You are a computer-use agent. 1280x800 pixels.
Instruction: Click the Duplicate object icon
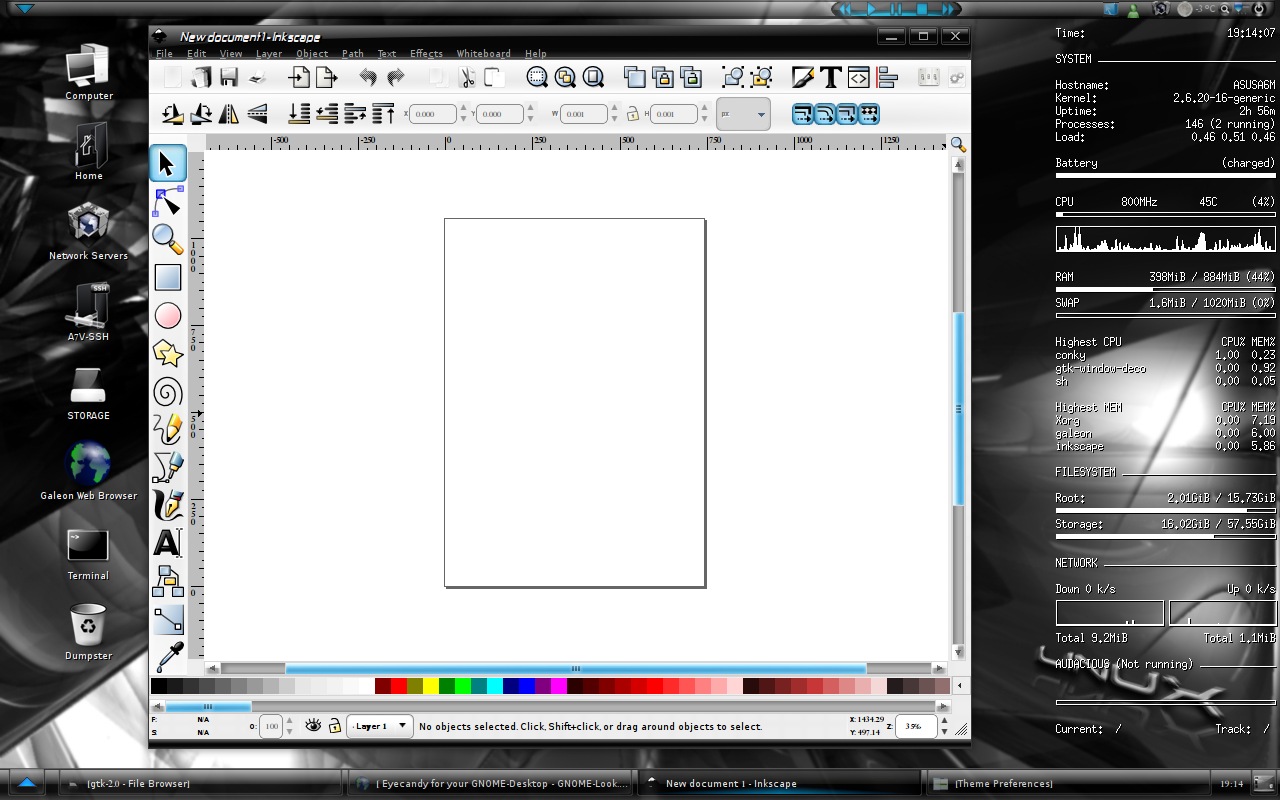click(x=634, y=77)
